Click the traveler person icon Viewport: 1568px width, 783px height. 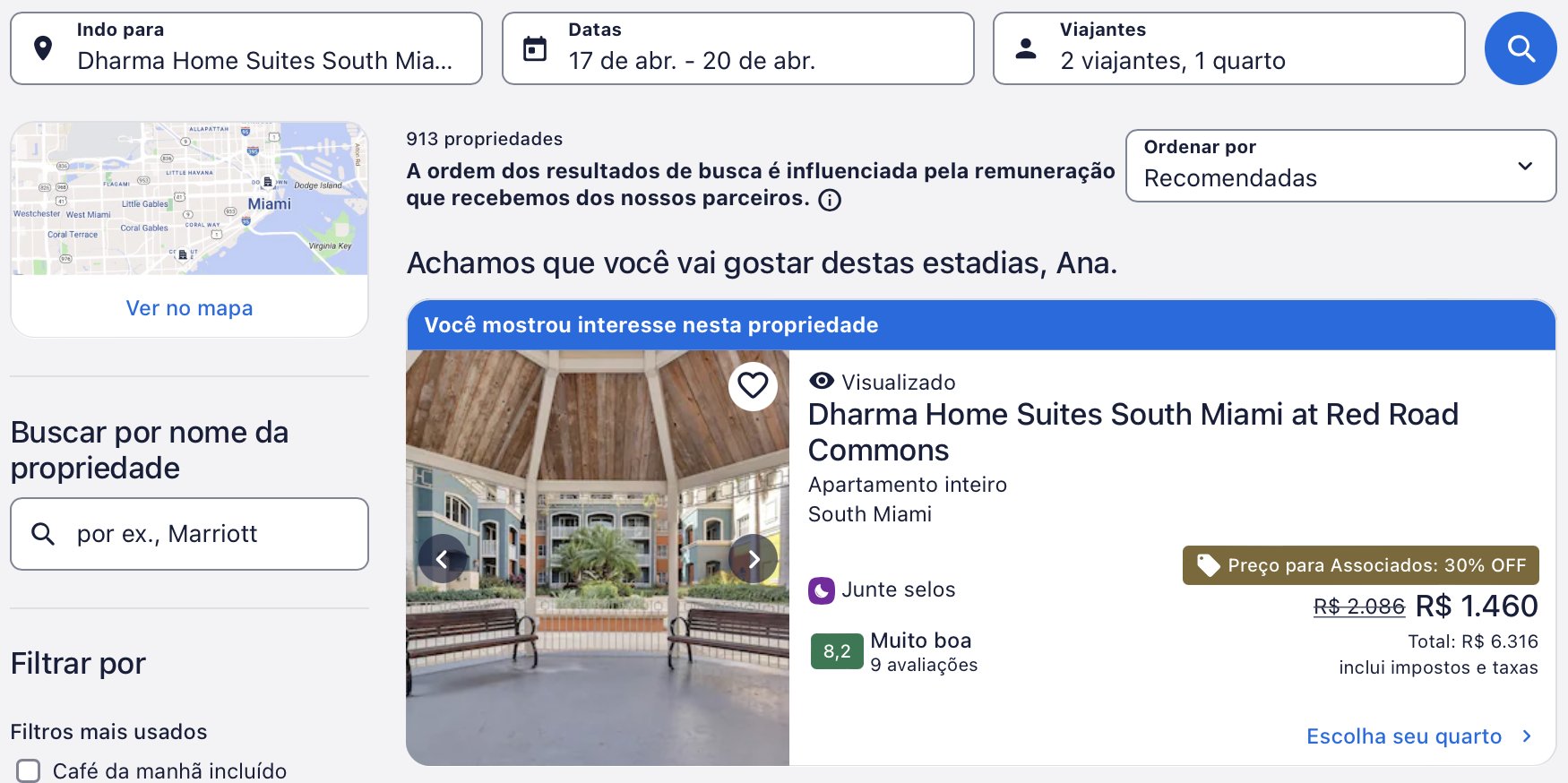click(1026, 48)
